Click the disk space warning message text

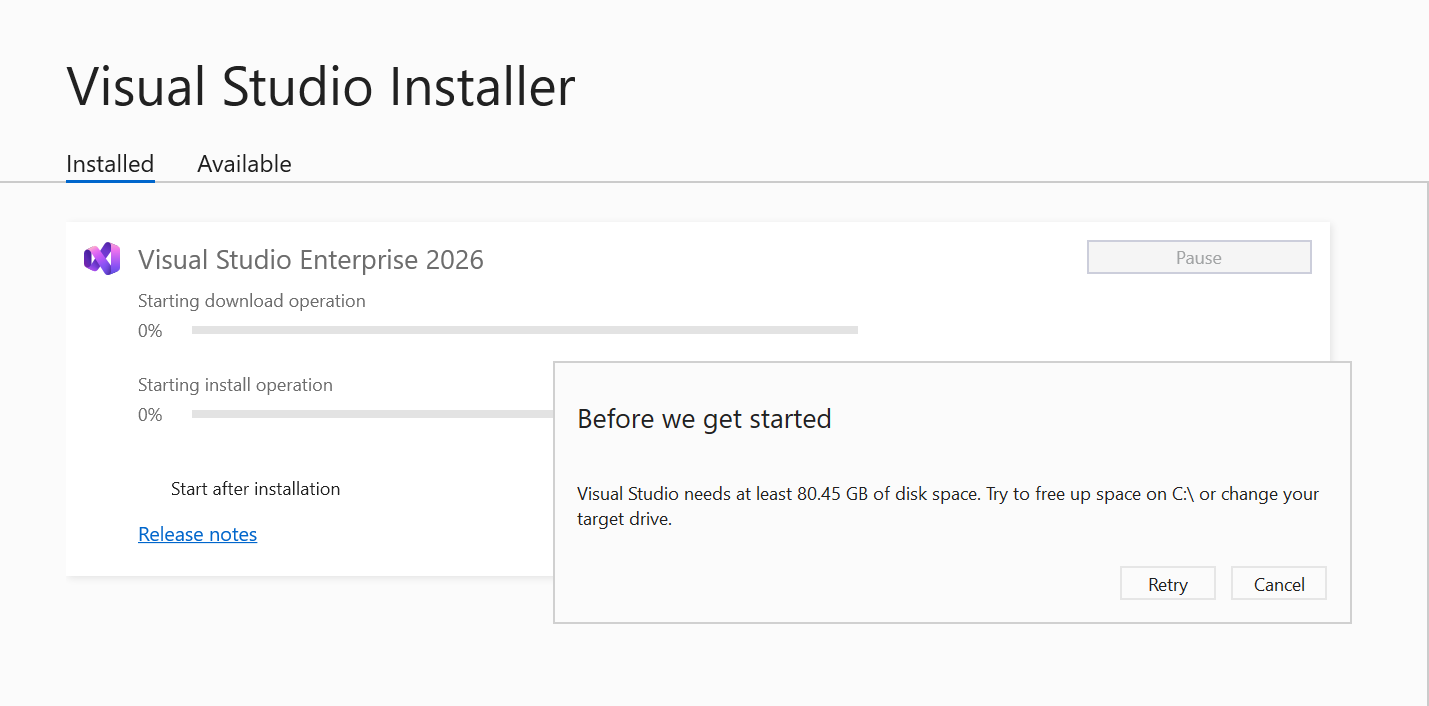pyautogui.click(x=947, y=505)
